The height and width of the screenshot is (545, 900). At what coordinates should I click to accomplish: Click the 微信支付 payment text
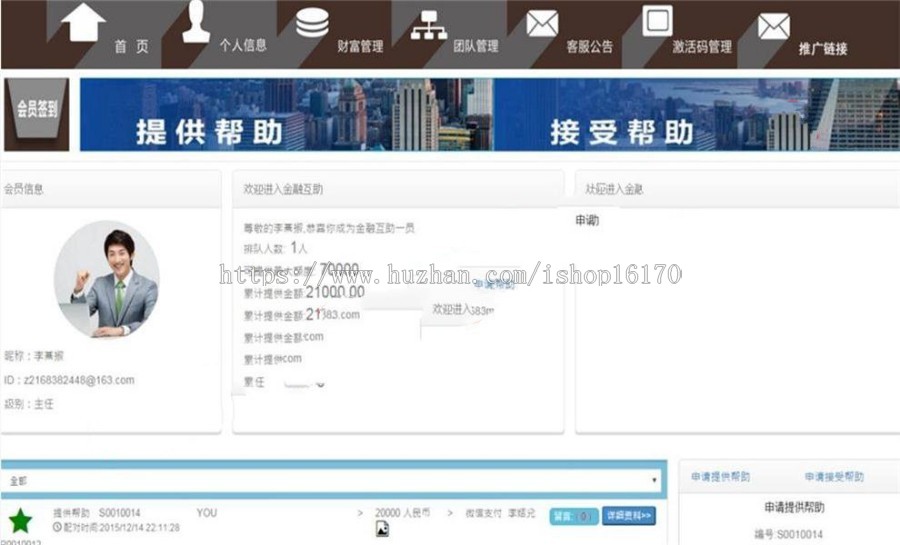483,513
